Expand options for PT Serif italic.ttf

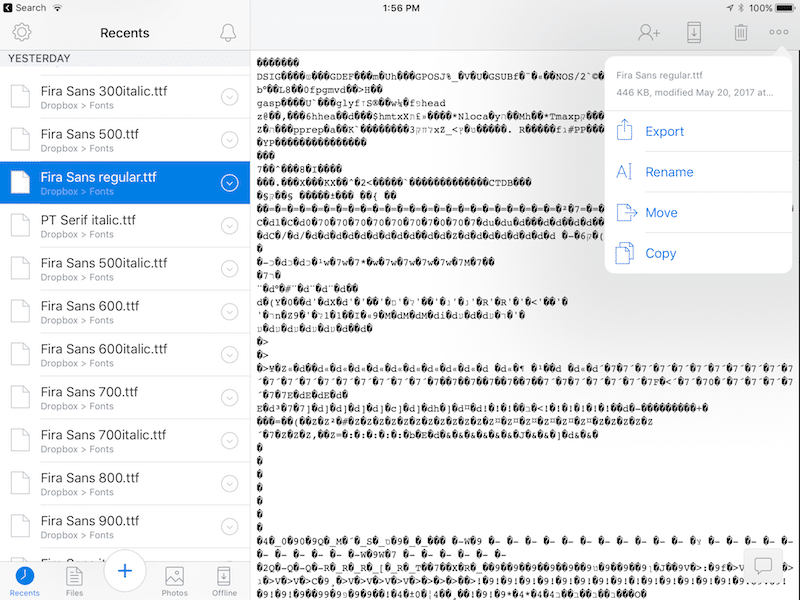coord(229,225)
